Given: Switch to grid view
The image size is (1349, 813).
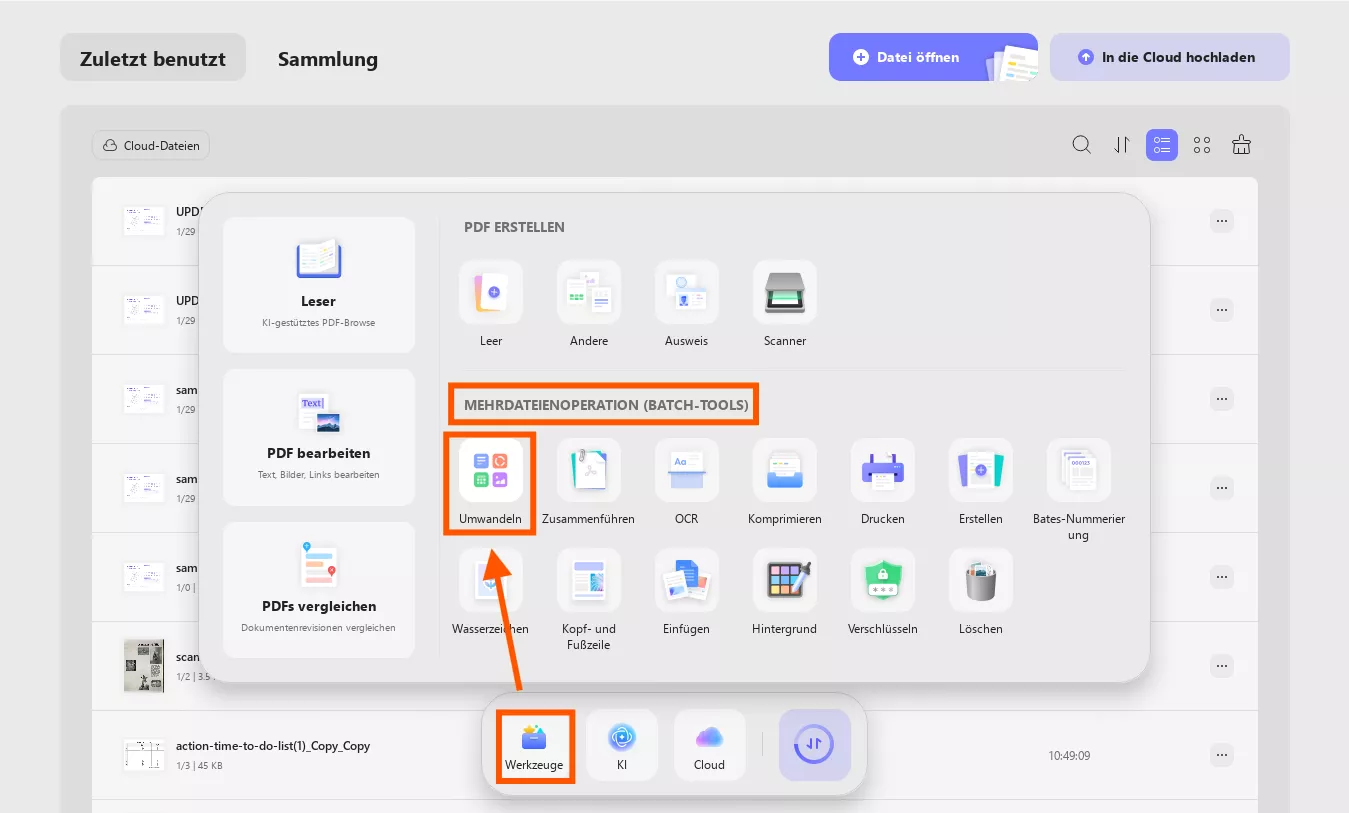Looking at the screenshot, I should pyautogui.click(x=1202, y=145).
